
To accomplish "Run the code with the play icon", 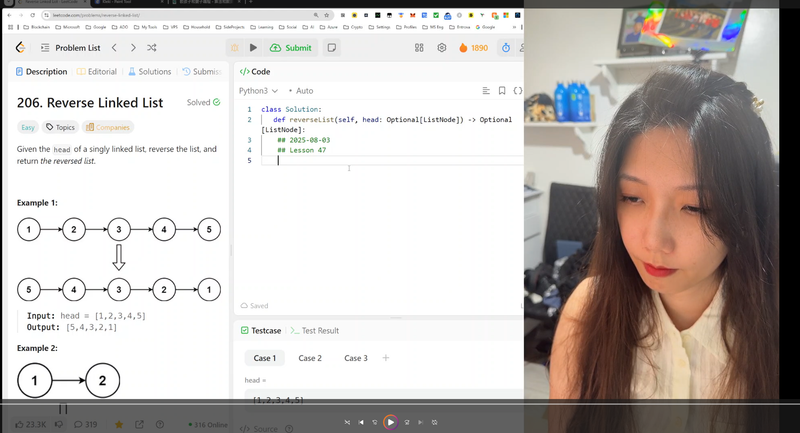I will click(253, 47).
